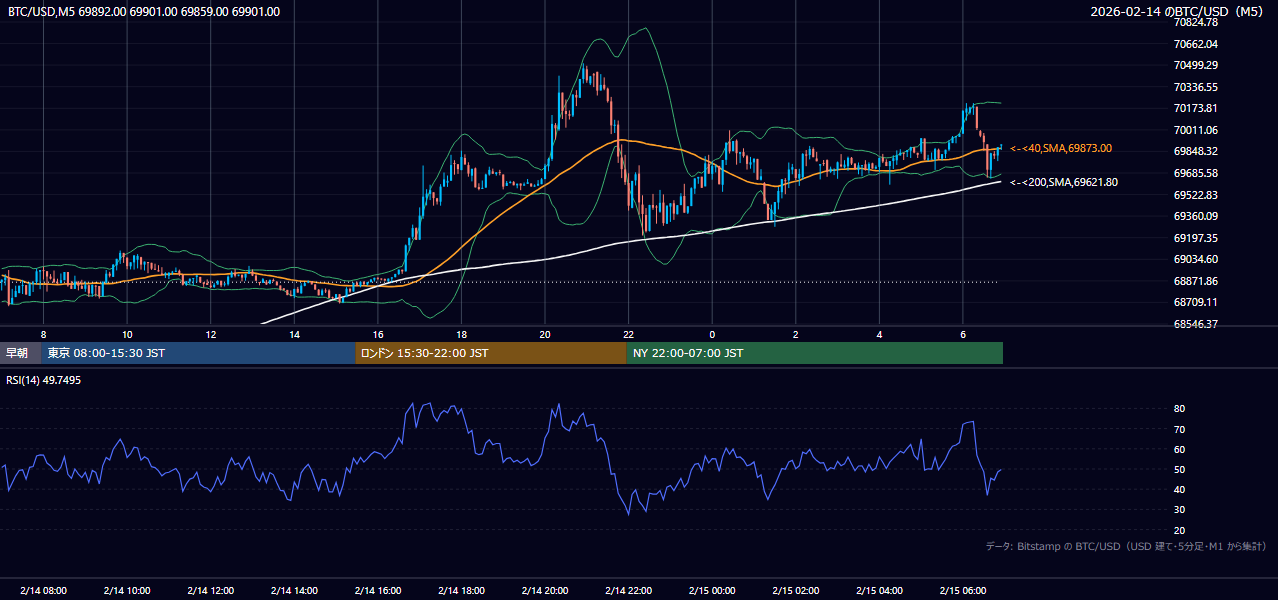Click the ロンドン 15:30-22:00 JST session bar
This screenshot has width=1278, height=600.
click(490, 353)
